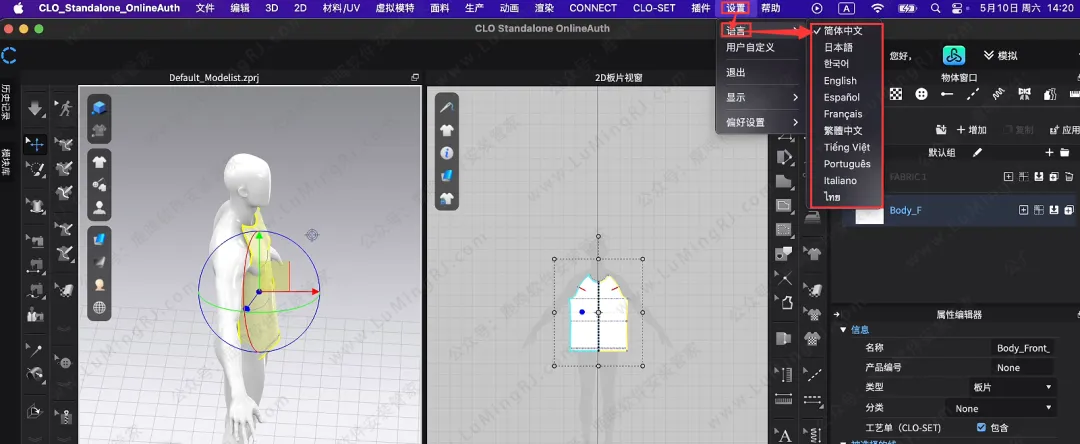Click the folder icon next to 默认组 plus
The image size is (1080, 444).
tap(1064, 152)
